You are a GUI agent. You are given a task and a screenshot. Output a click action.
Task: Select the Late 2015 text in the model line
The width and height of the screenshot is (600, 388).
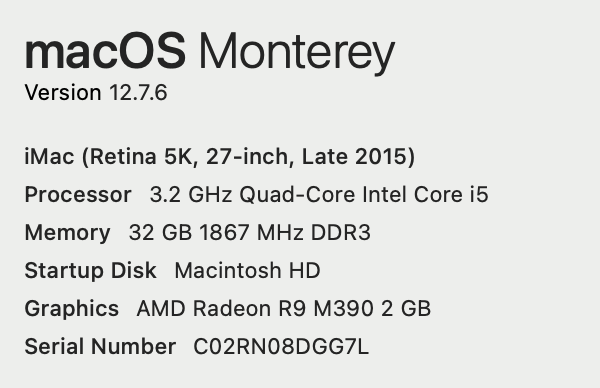pyautogui.click(x=354, y=157)
